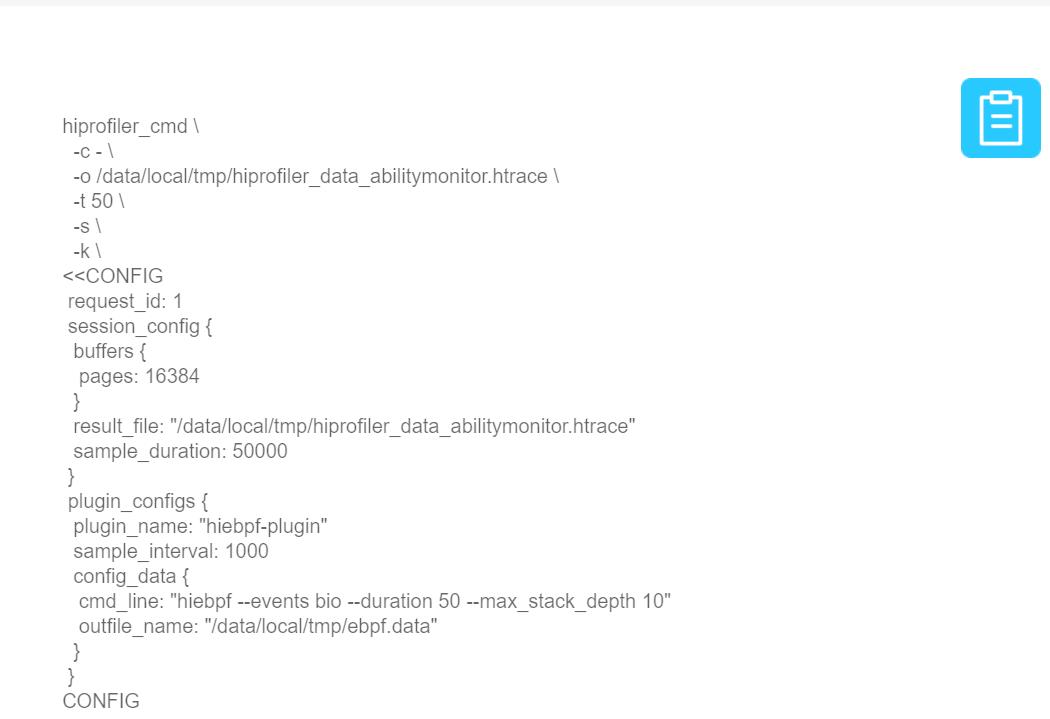Click the outfile_name ebpf.data line
The image size is (1050, 719).
(258, 626)
